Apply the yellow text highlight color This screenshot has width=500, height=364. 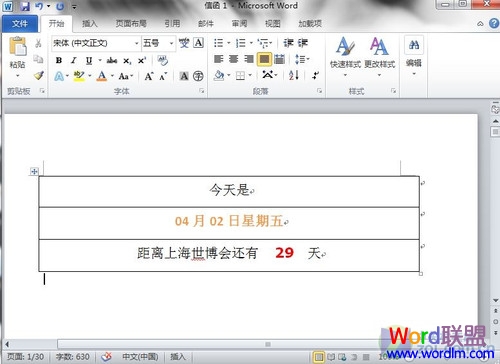tap(79, 76)
